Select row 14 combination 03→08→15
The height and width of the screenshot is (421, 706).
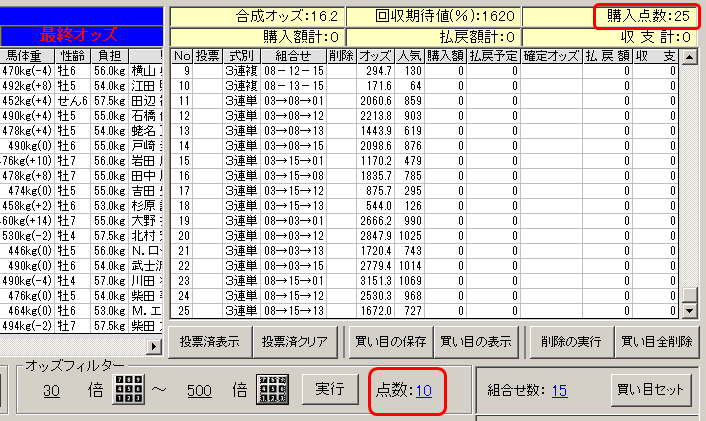(294, 146)
